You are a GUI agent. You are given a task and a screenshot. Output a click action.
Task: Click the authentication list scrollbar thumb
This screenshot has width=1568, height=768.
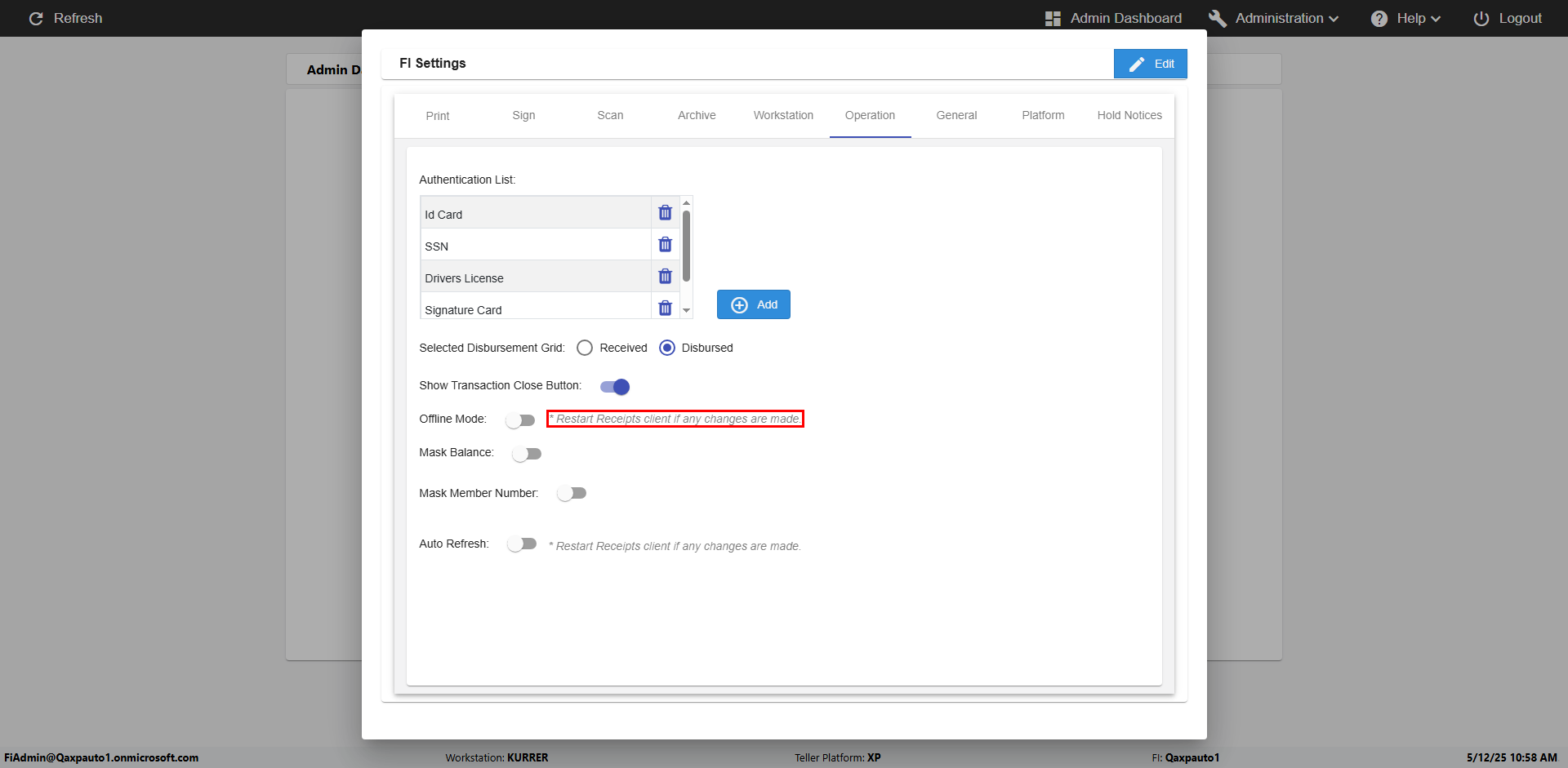point(686,246)
